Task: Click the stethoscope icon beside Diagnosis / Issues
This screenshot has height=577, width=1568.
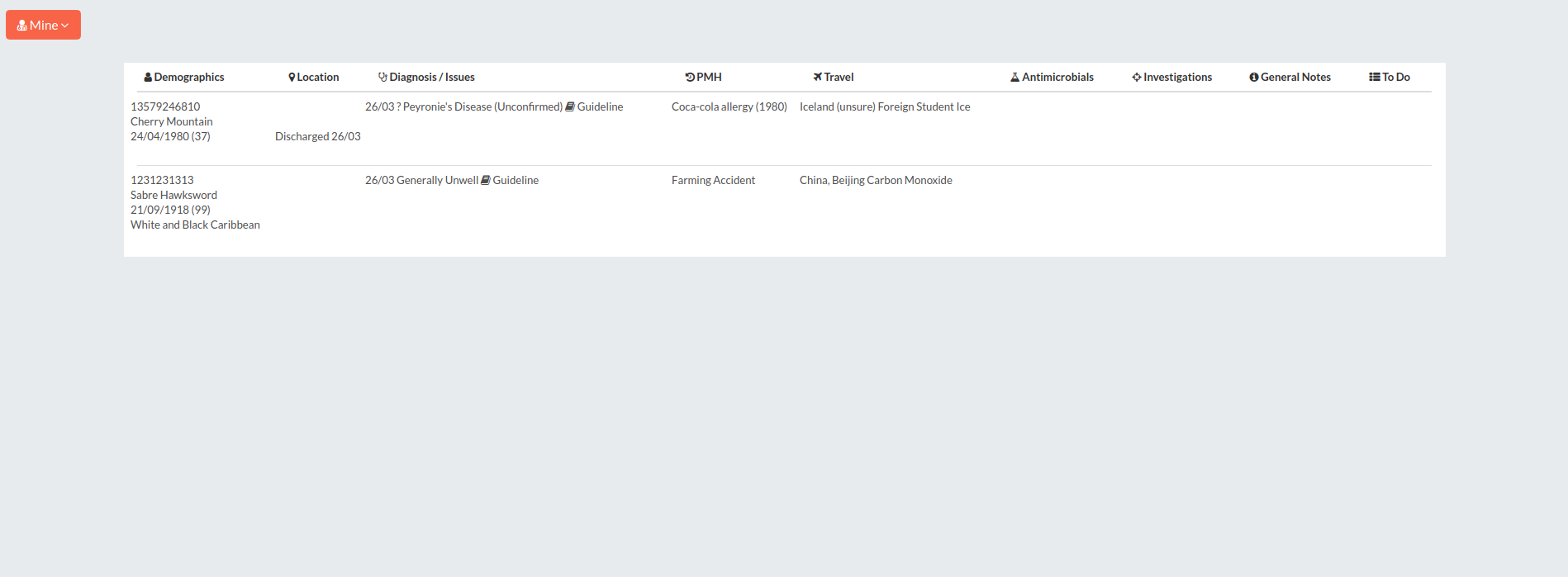Action: [382, 77]
